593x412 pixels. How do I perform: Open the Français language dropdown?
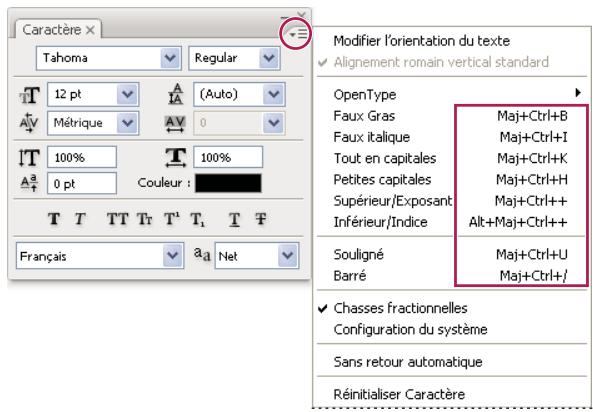coord(172,256)
